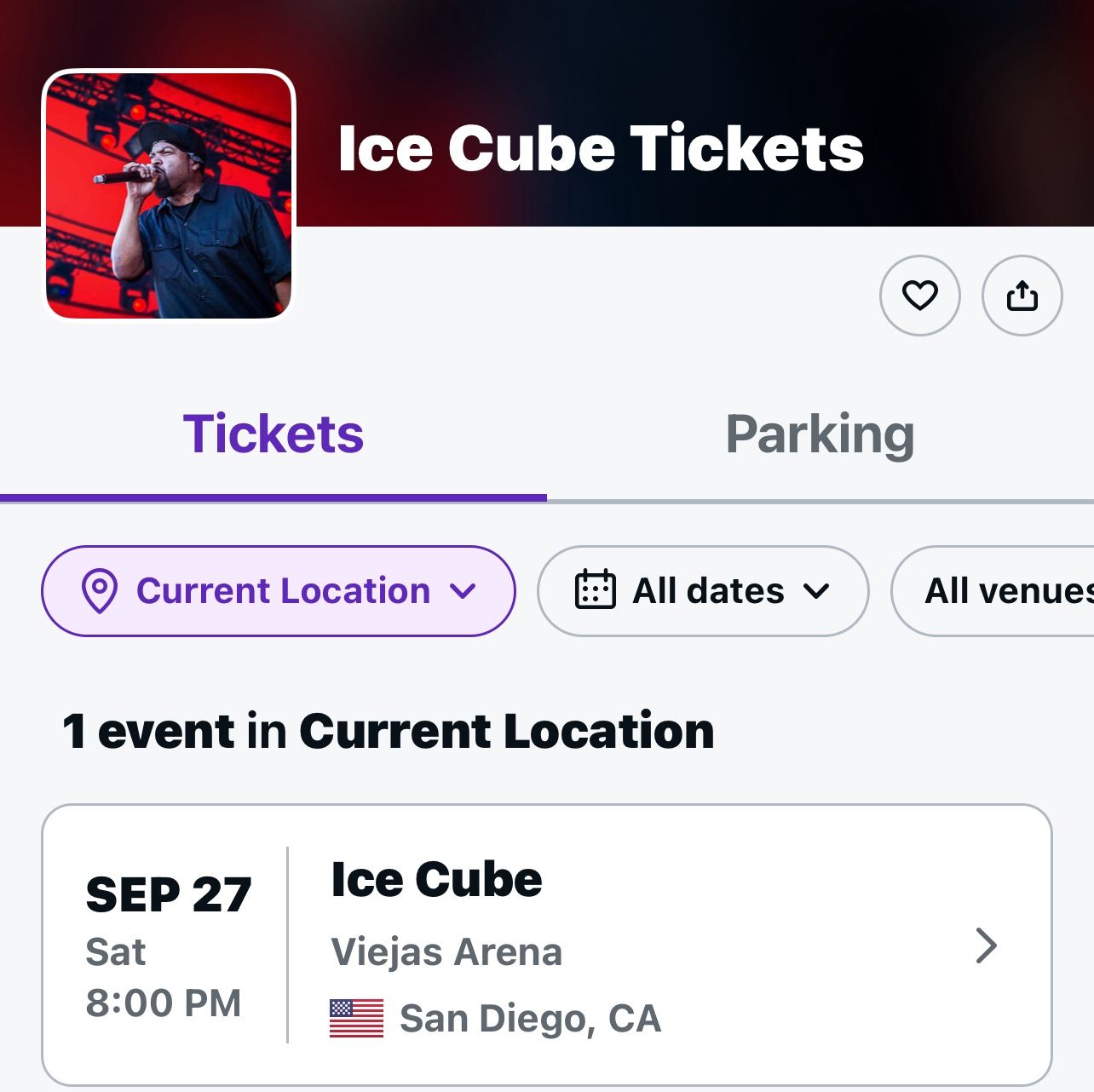Viewport: 1094px width, 1092px height.
Task: Click the calendar icon in All dates
Action: coord(595,590)
